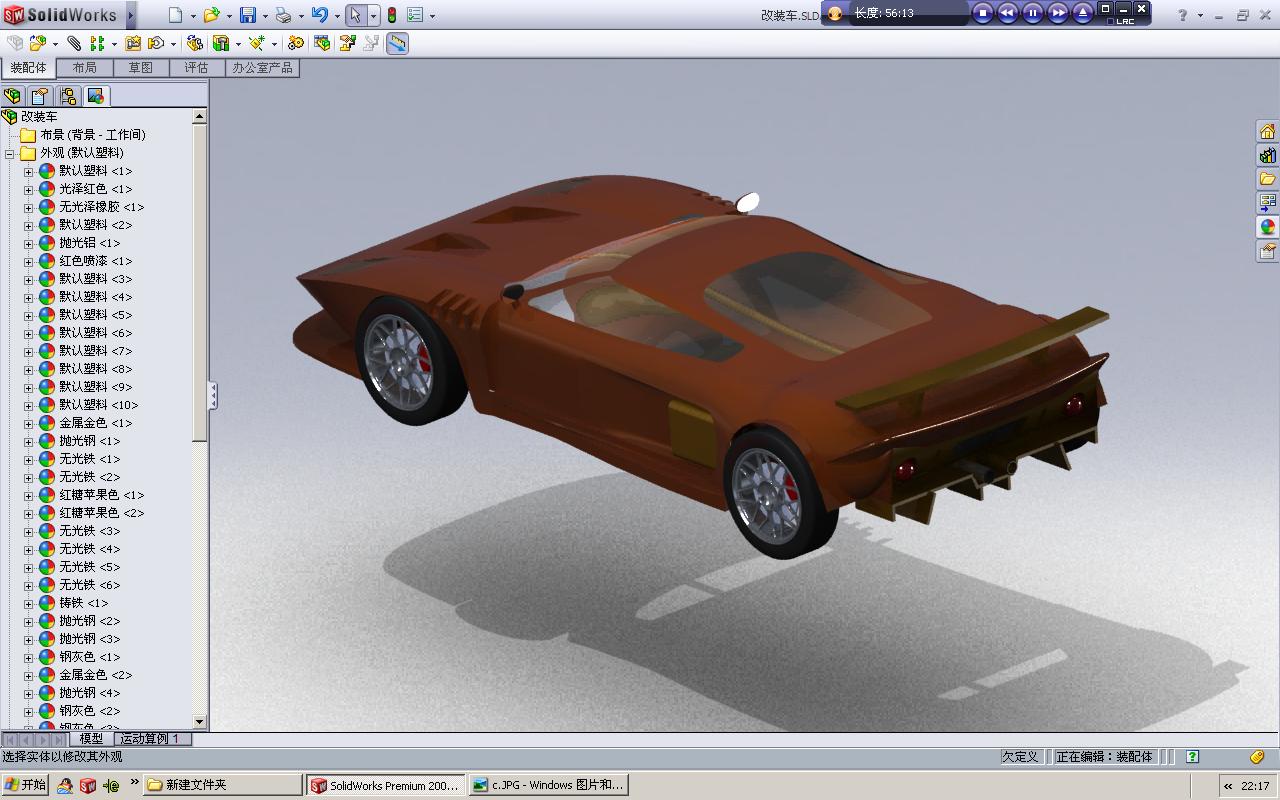Expand the 金属金色 <1> appearance node
This screenshot has height=800, width=1280.
tap(28, 423)
